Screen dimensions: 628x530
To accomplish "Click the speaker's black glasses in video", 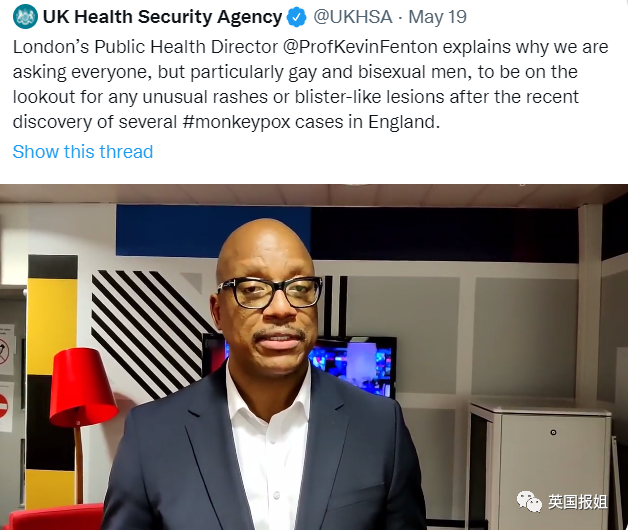I will coord(270,292).
